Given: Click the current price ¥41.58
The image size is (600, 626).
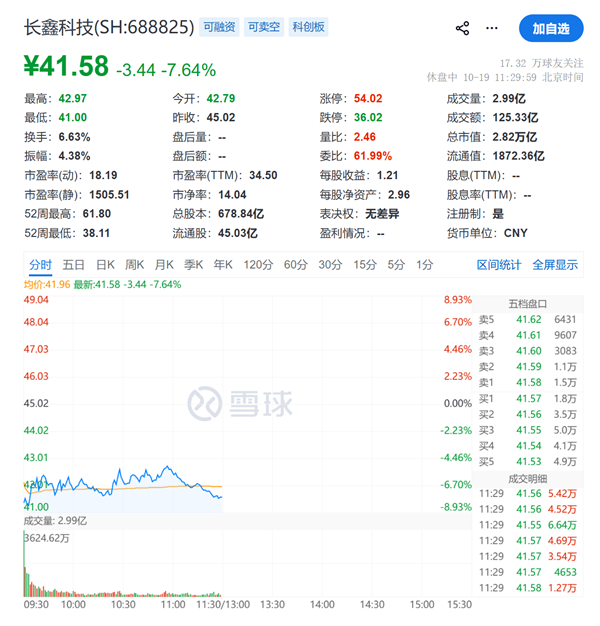Looking at the screenshot, I should (66, 66).
